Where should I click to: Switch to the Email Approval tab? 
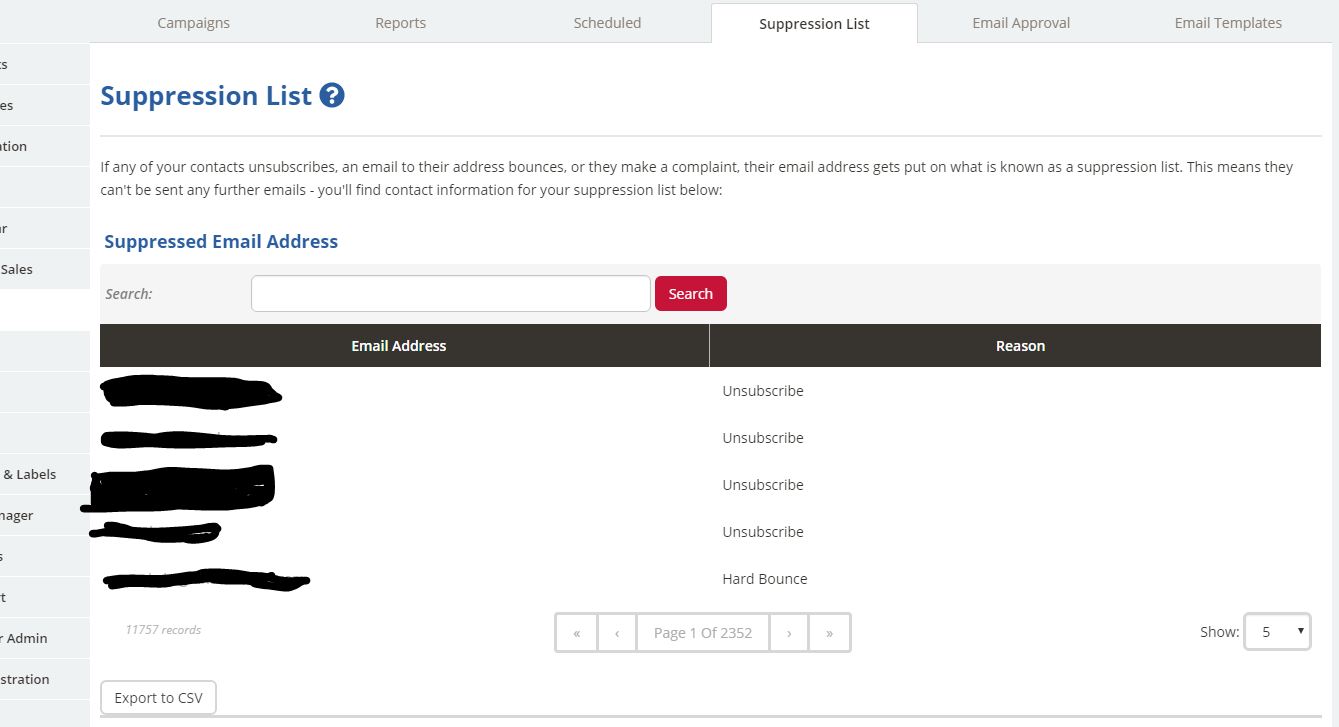click(x=1020, y=22)
